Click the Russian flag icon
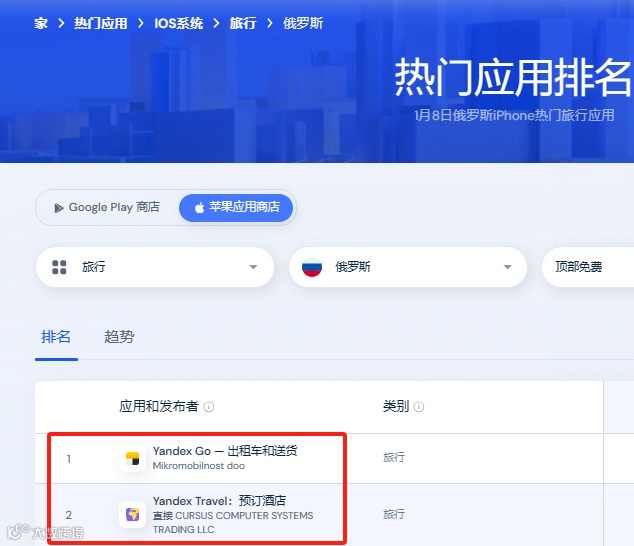 pos(312,267)
